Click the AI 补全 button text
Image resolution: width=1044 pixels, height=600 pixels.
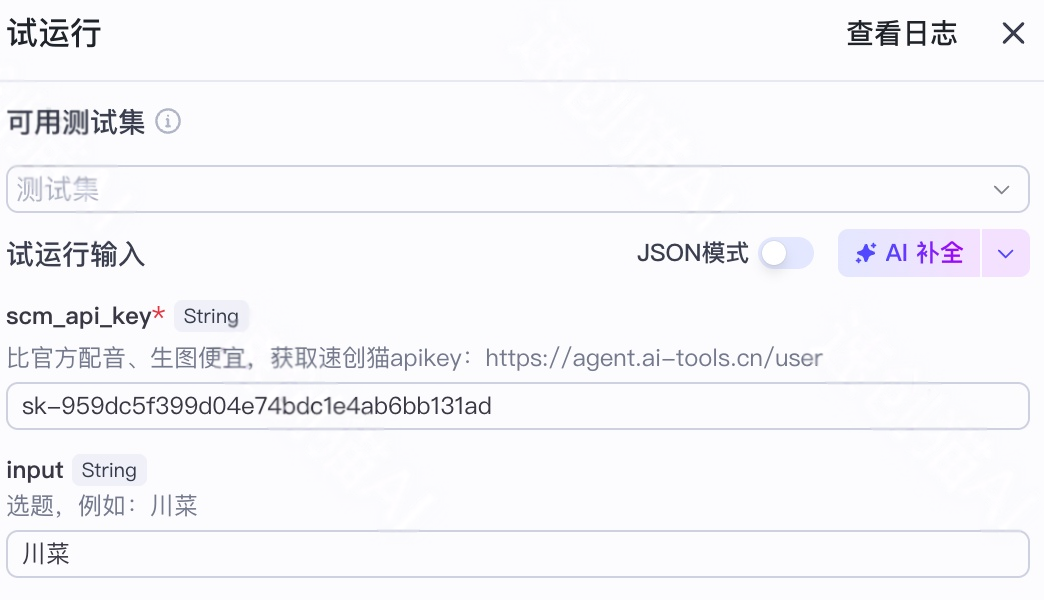click(x=924, y=254)
